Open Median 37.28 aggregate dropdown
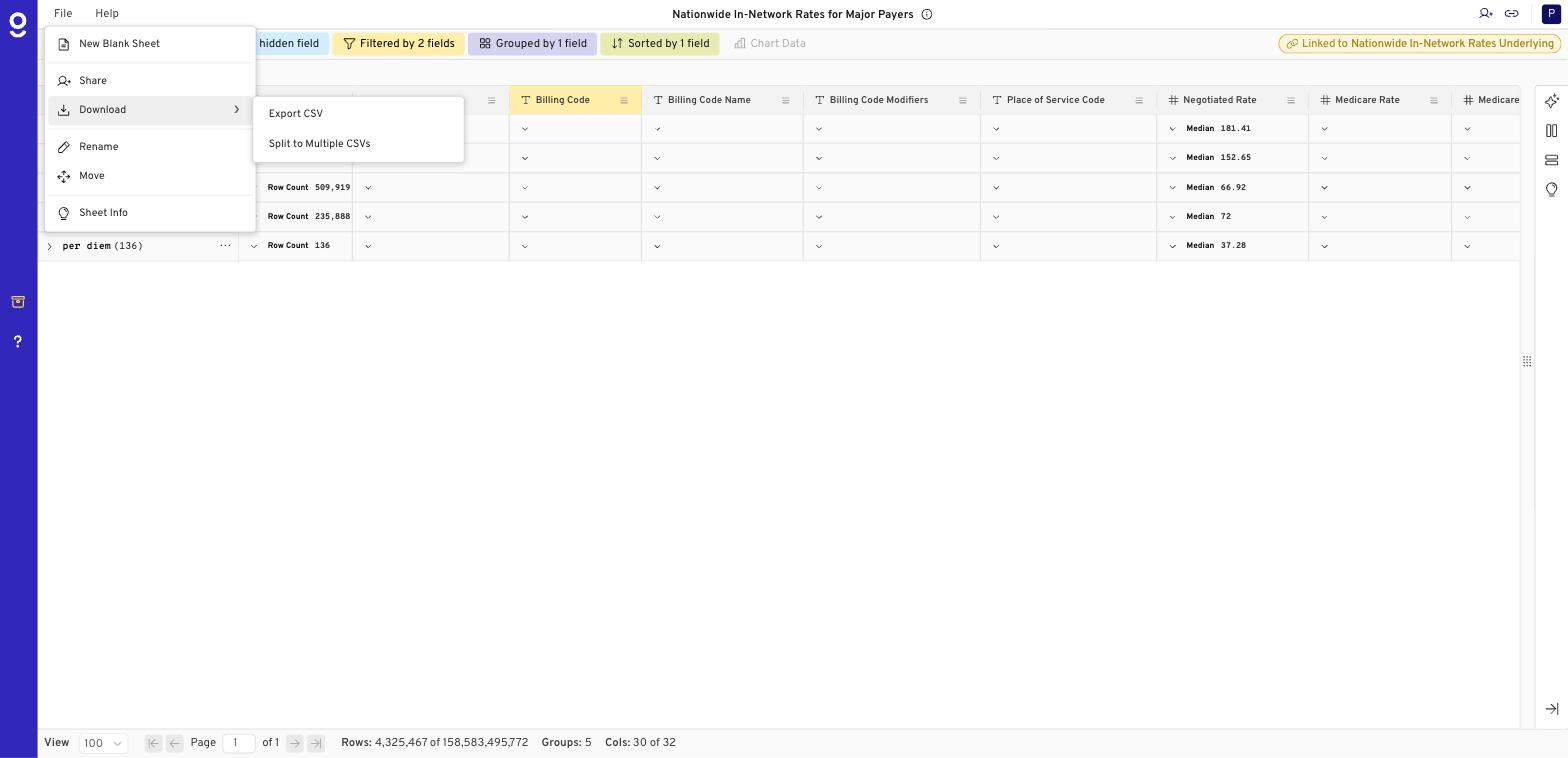Screen dimensions: 1568x758 pos(1173,246)
